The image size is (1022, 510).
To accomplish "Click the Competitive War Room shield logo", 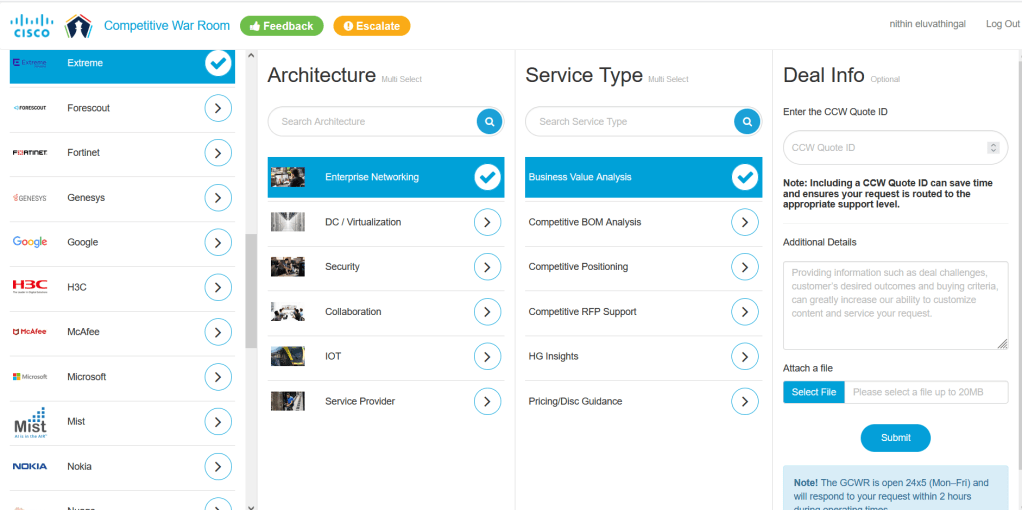I will click(78, 26).
